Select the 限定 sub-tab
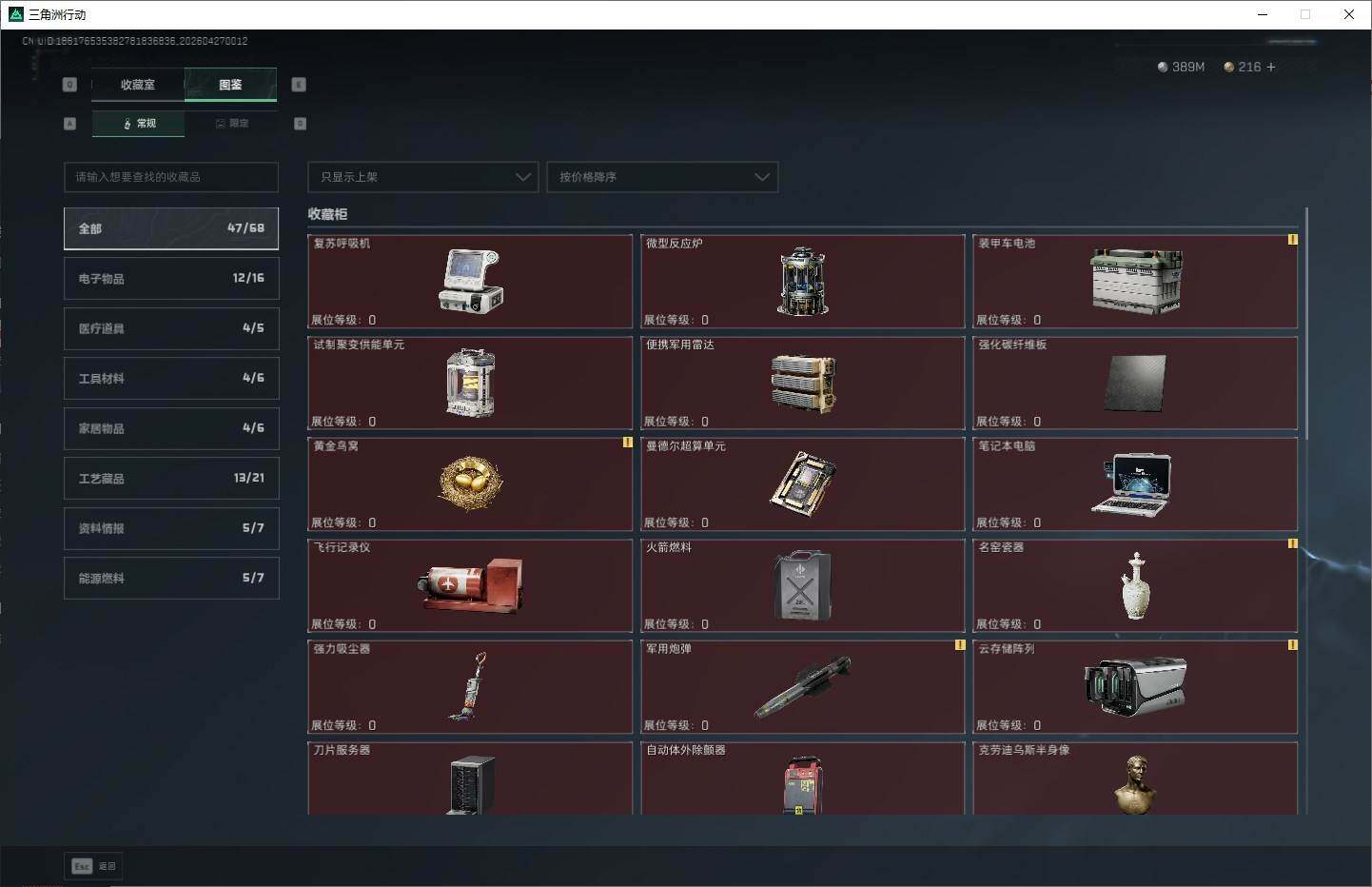 click(x=231, y=124)
